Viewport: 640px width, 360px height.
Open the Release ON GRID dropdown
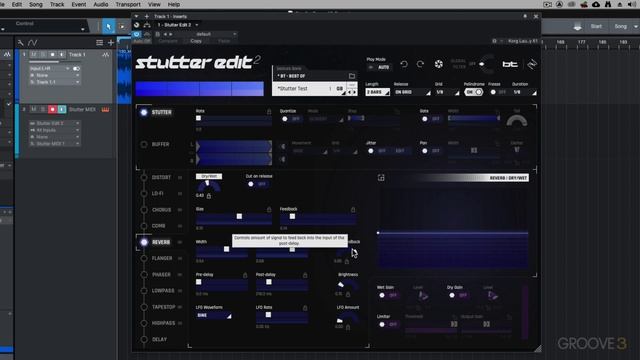pyautogui.click(x=412, y=92)
